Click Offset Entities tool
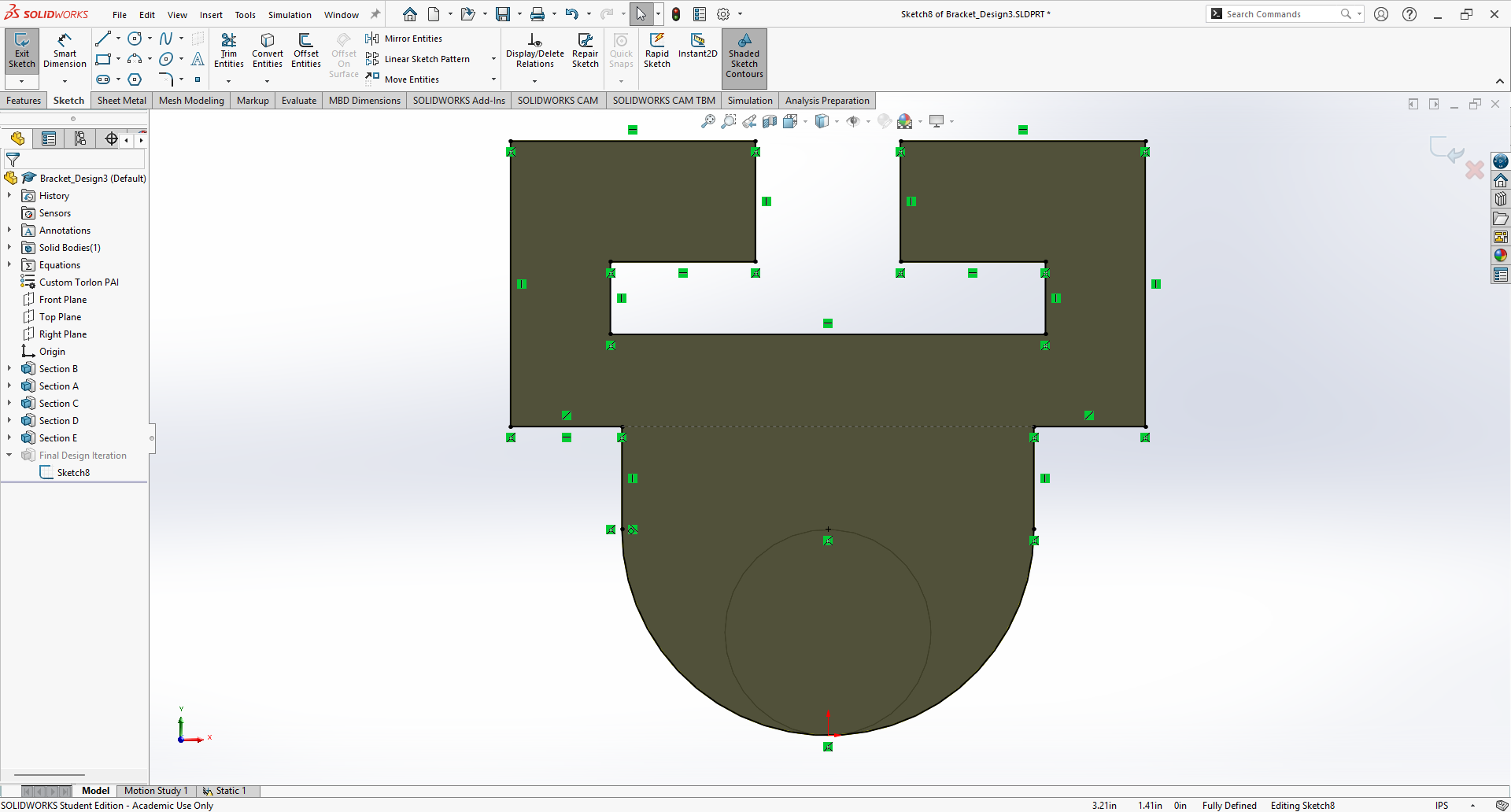The width and height of the screenshot is (1511, 812). [x=306, y=52]
